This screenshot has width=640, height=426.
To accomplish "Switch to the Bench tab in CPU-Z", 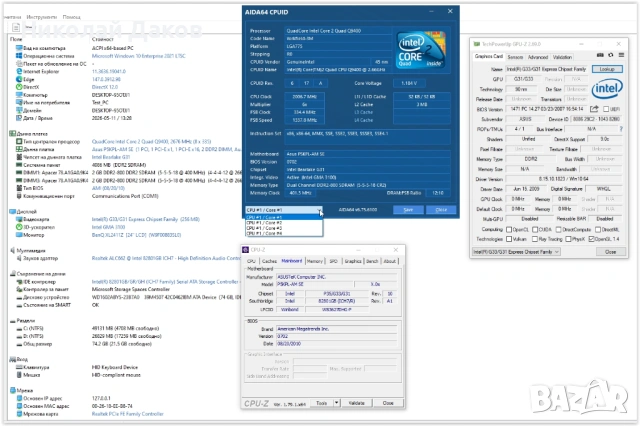I will (x=372, y=261).
